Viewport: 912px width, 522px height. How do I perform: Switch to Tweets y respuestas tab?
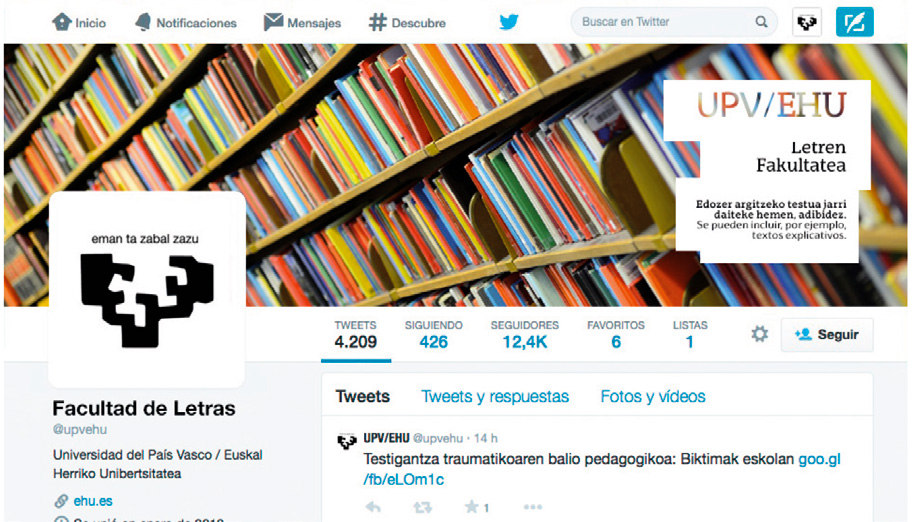click(x=495, y=396)
